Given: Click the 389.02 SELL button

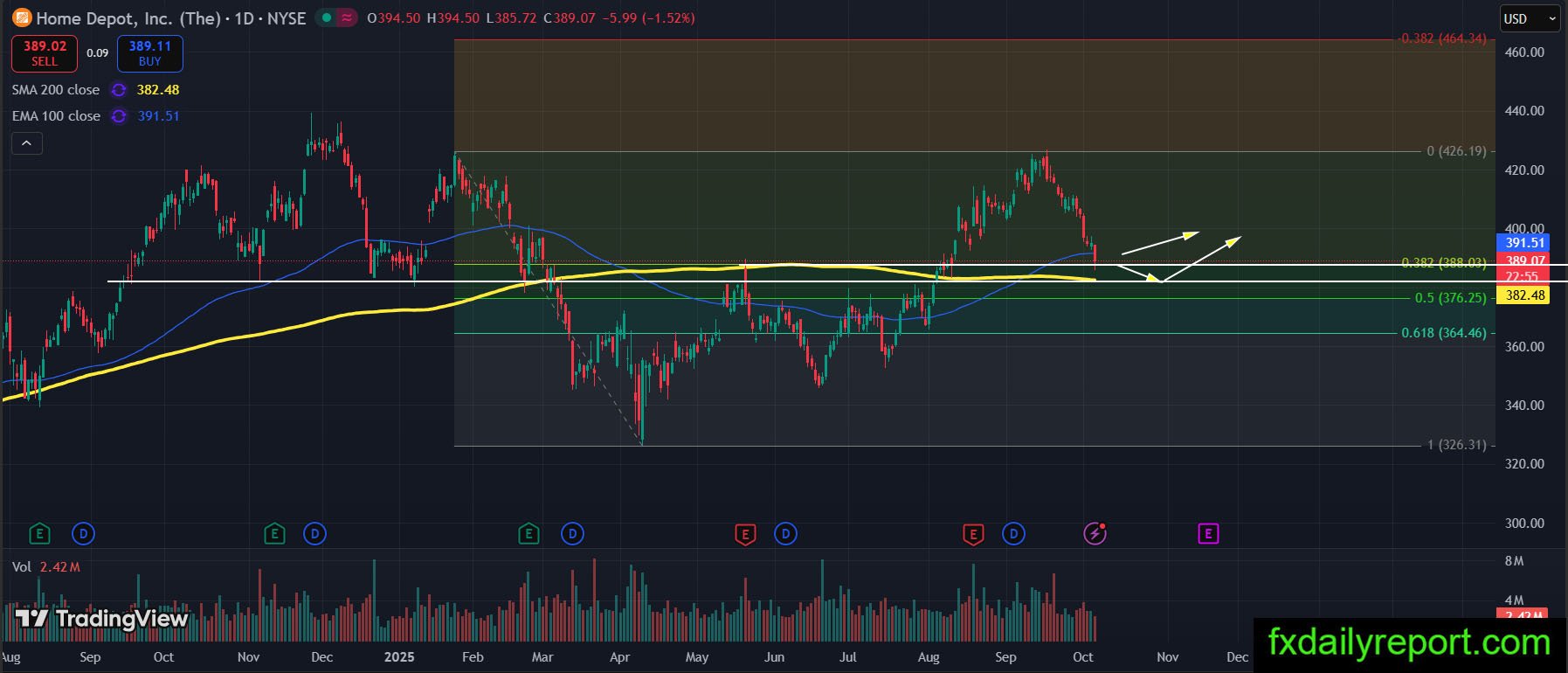Looking at the screenshot, I should pos(45,53).
